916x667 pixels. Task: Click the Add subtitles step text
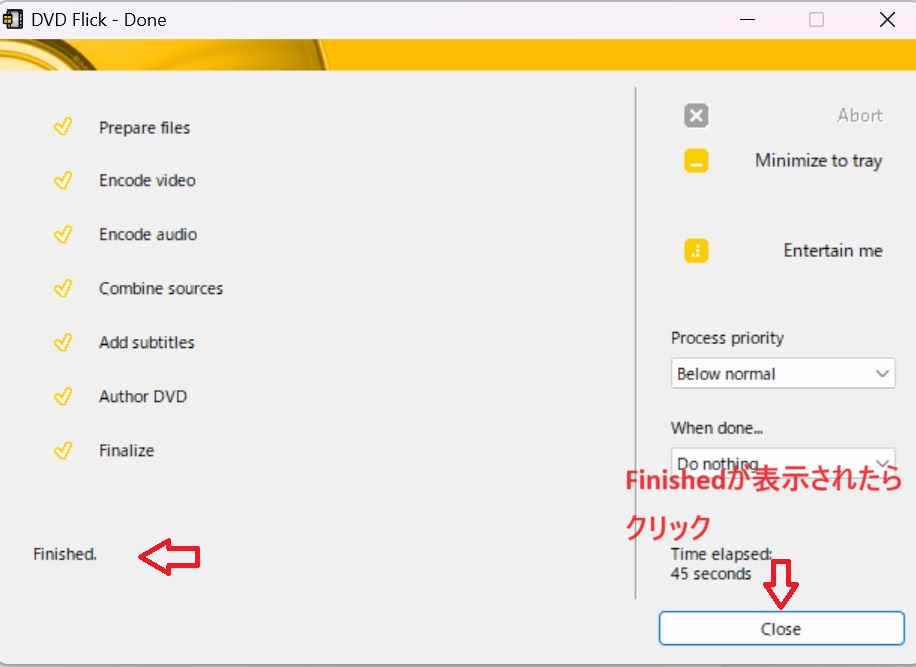(x=147, y=342)
